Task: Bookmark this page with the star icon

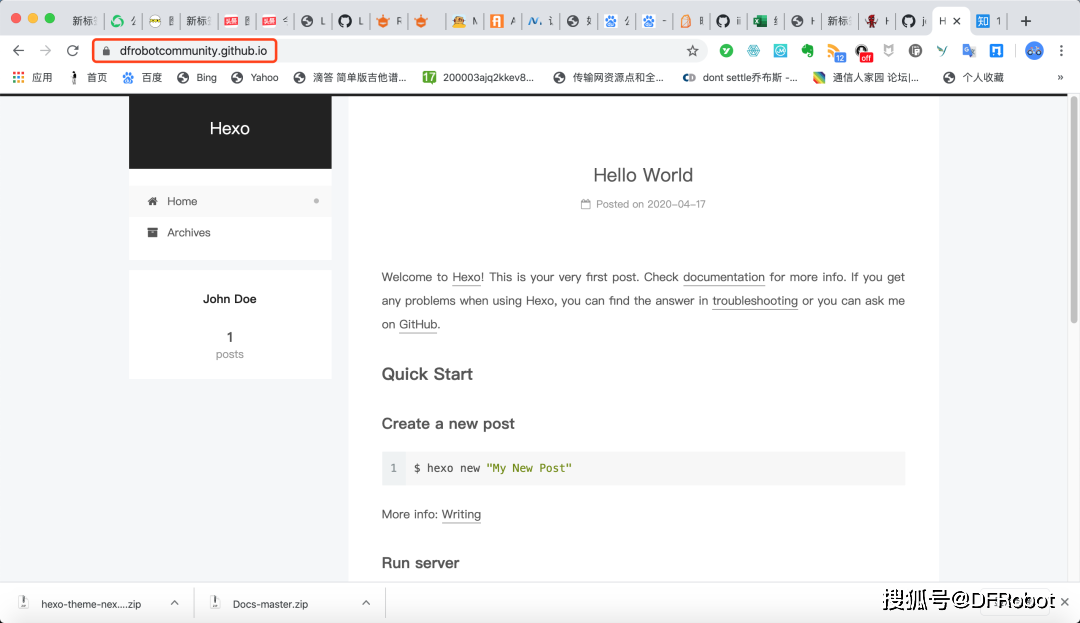Action: [x=692, y=51]
